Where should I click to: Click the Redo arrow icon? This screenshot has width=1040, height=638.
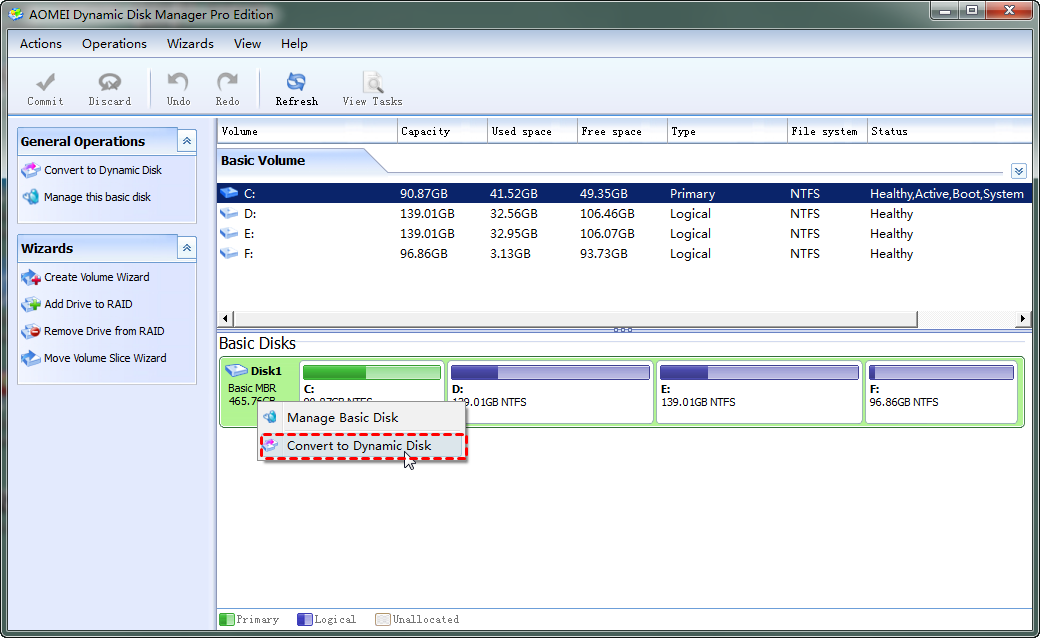(x=227, y=82)
